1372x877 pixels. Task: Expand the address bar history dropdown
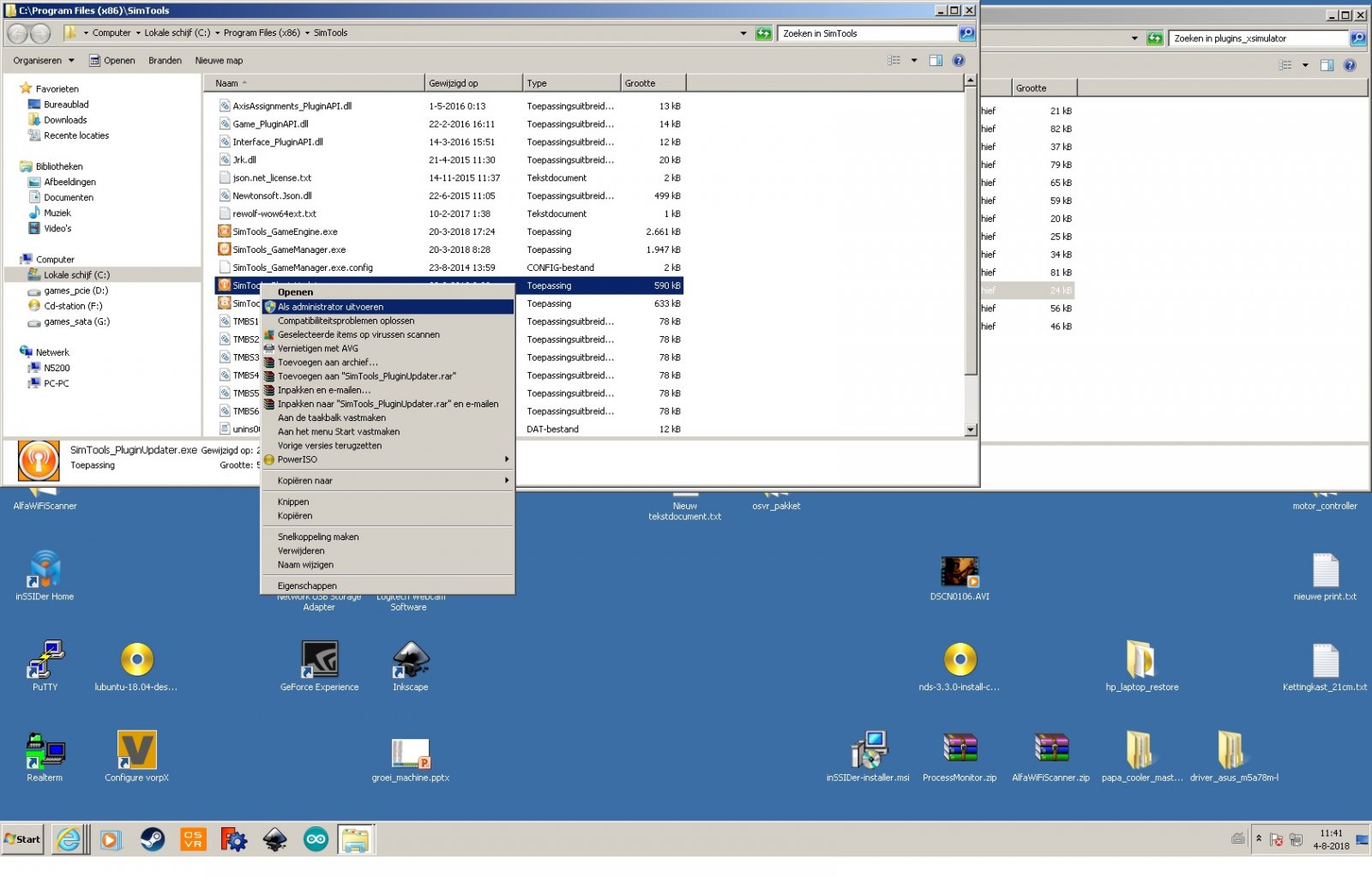(x=743, y=33)
